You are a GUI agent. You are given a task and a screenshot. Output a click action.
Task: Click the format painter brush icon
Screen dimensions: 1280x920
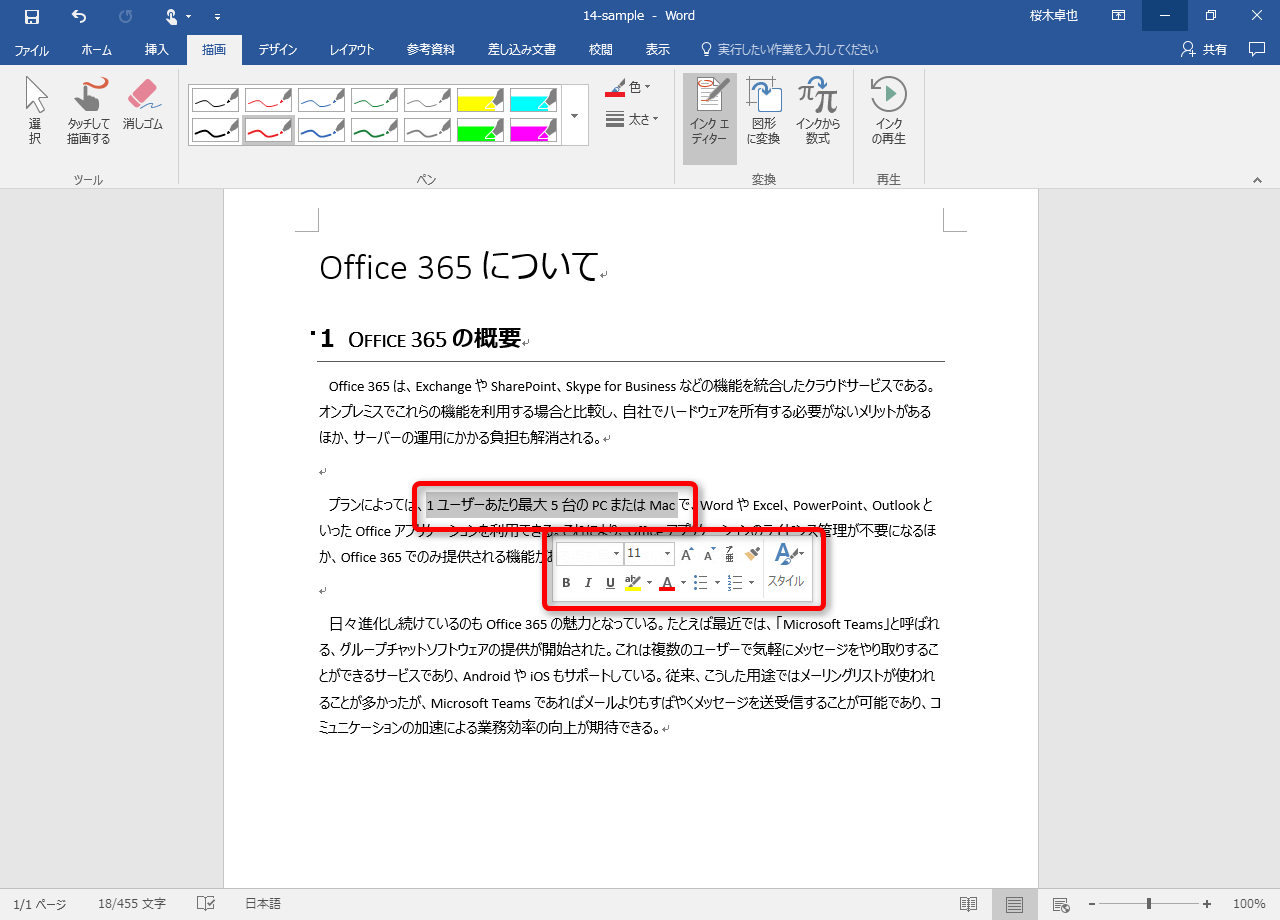tap(752, 554)
